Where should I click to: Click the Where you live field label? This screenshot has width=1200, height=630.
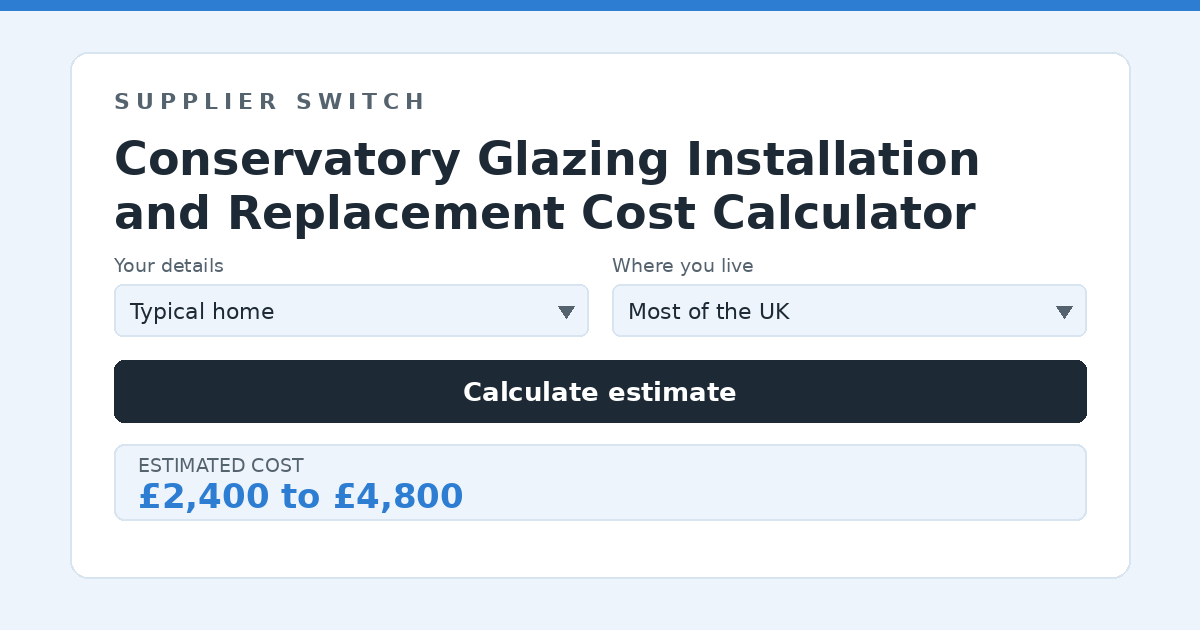(x=683, y=266)
